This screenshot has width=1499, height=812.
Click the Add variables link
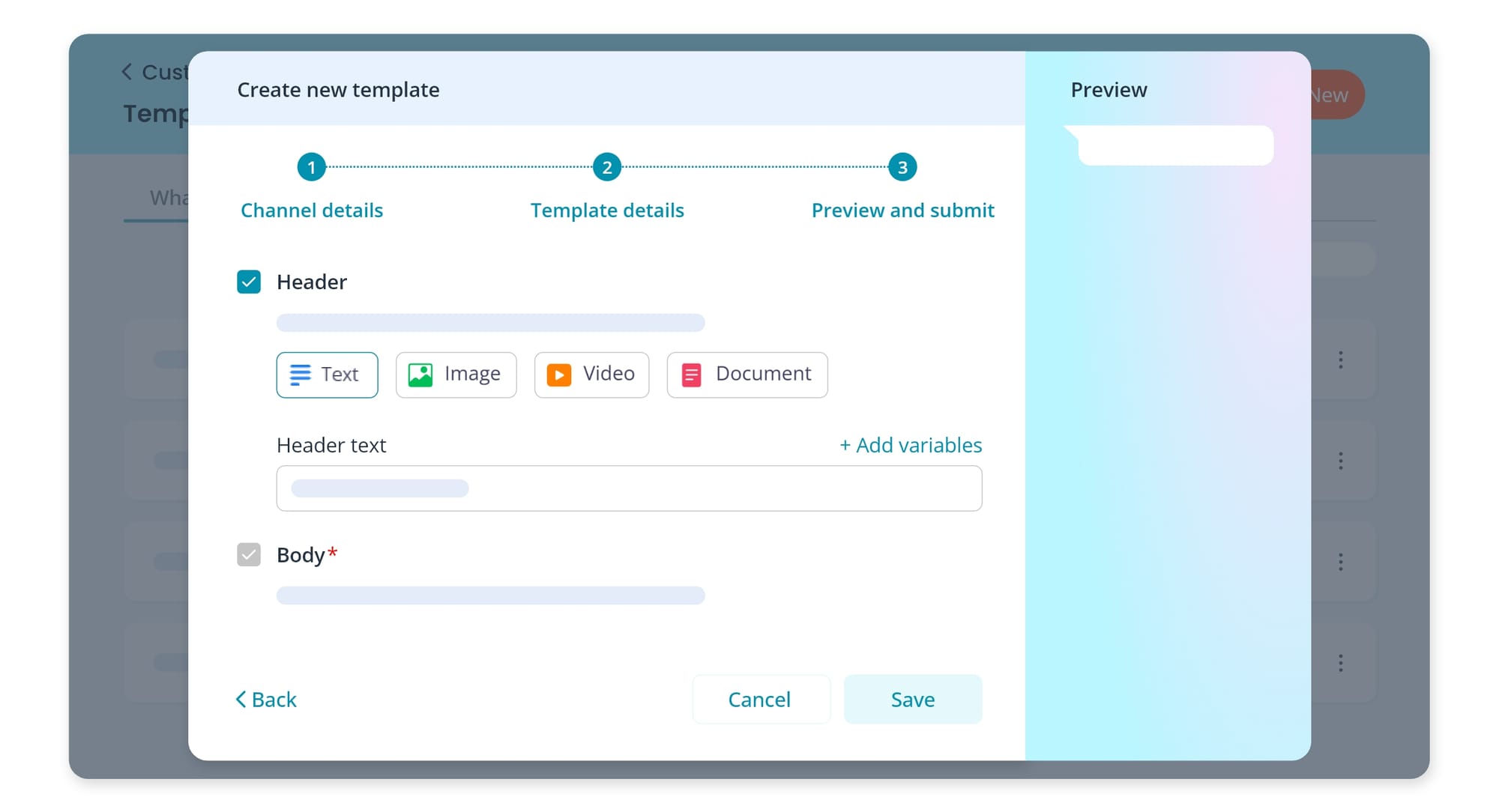tap(911, 446)
